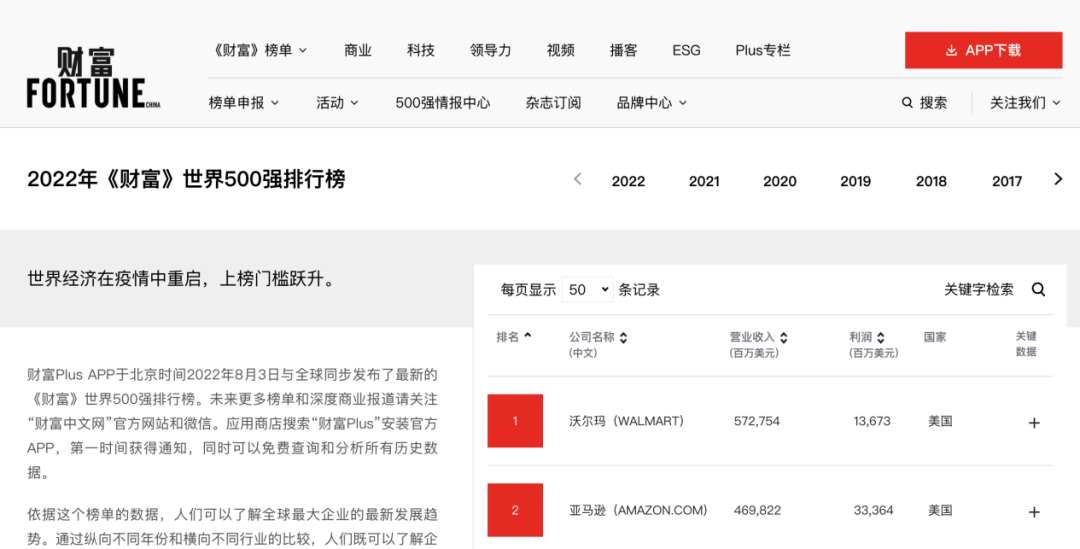This screenshot has height=549, width=1080.
Task: Click the 2022年《财富》世界500强排行榜 heading
Action: pyautogui.click(x=186, y=179)
